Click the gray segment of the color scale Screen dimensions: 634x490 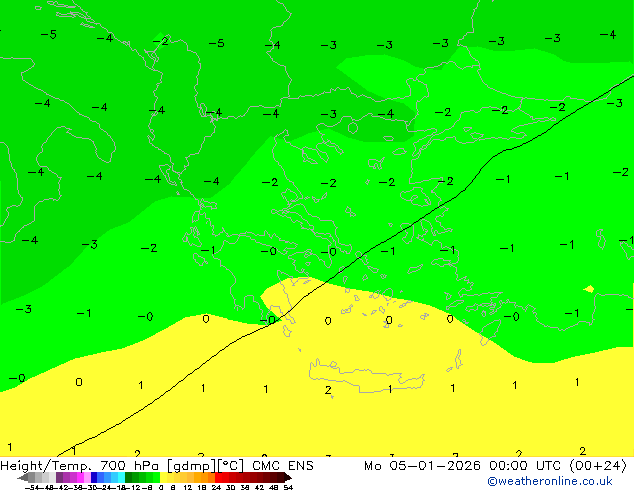pyautogui.click(x=32, y=477)
